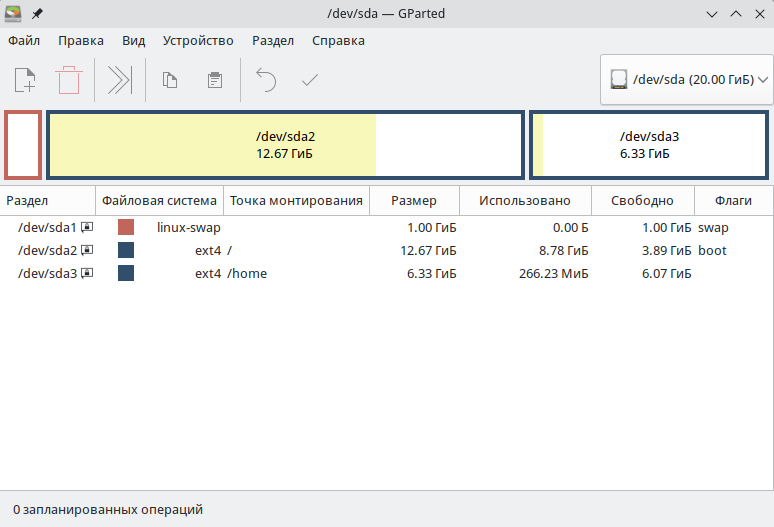Click the linux-swap color swatch for /dev/sda1
774x527 pixels.
(126, 227)
